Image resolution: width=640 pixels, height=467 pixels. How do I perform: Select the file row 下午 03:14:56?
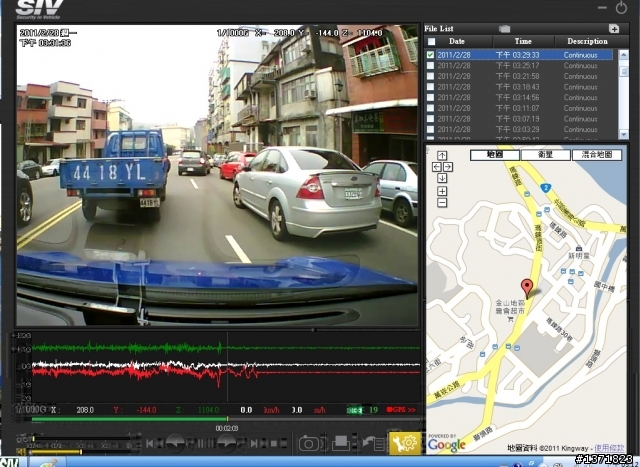pos(524,98)
